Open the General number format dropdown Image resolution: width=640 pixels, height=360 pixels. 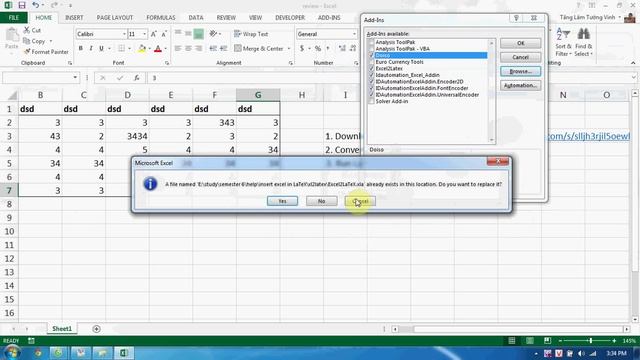pyautogui.click(x=354, y=34)
